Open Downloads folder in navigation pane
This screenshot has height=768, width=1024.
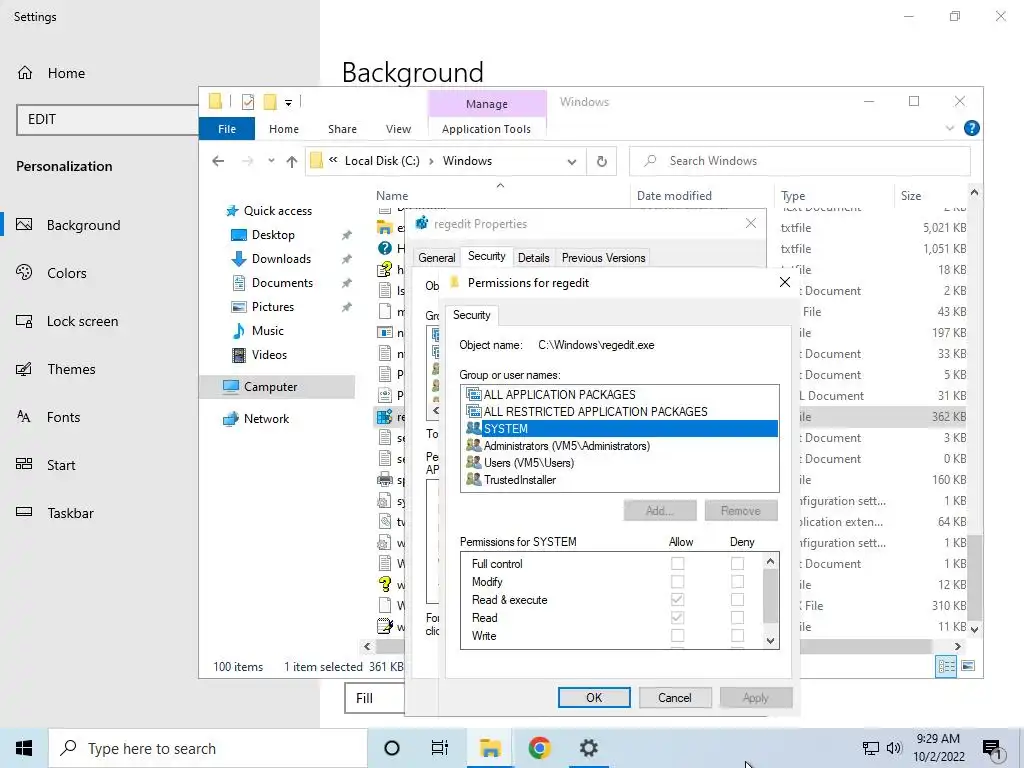(281, 259)
